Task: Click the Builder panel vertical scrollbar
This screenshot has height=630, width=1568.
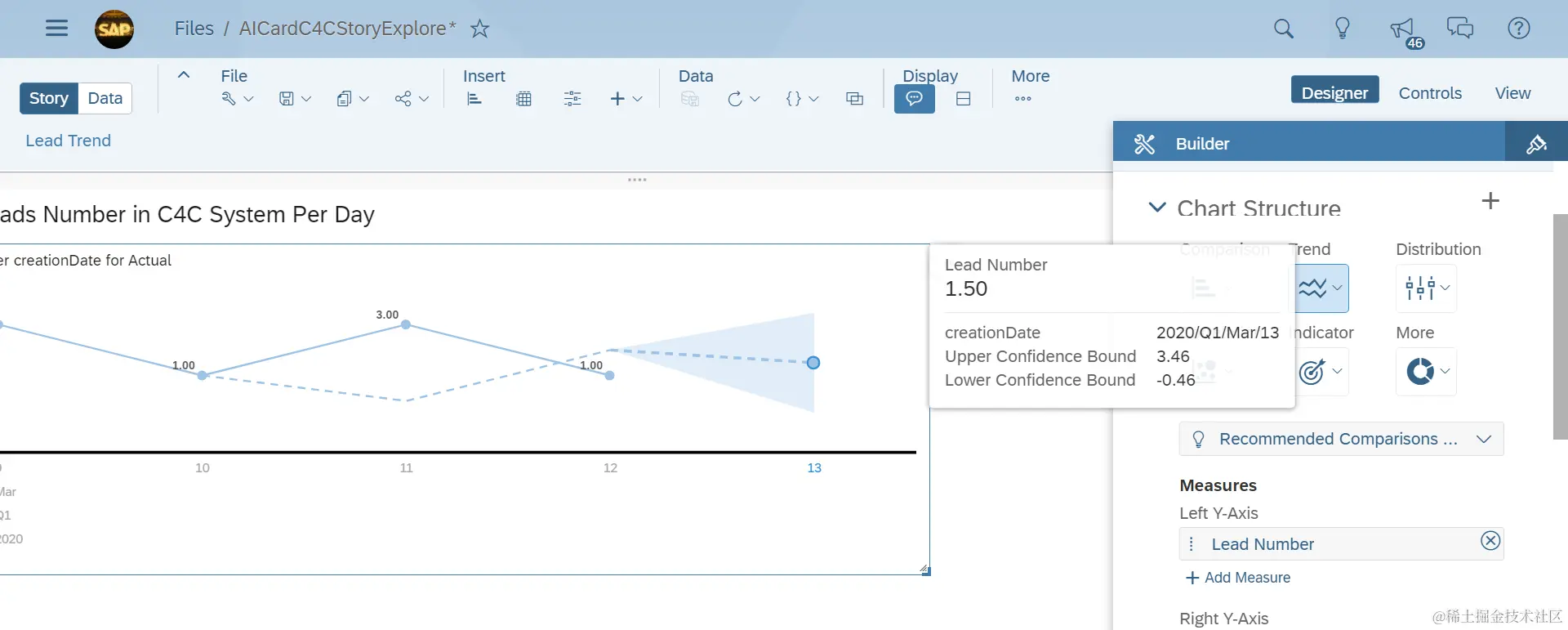Action: tap(1560, 327)
